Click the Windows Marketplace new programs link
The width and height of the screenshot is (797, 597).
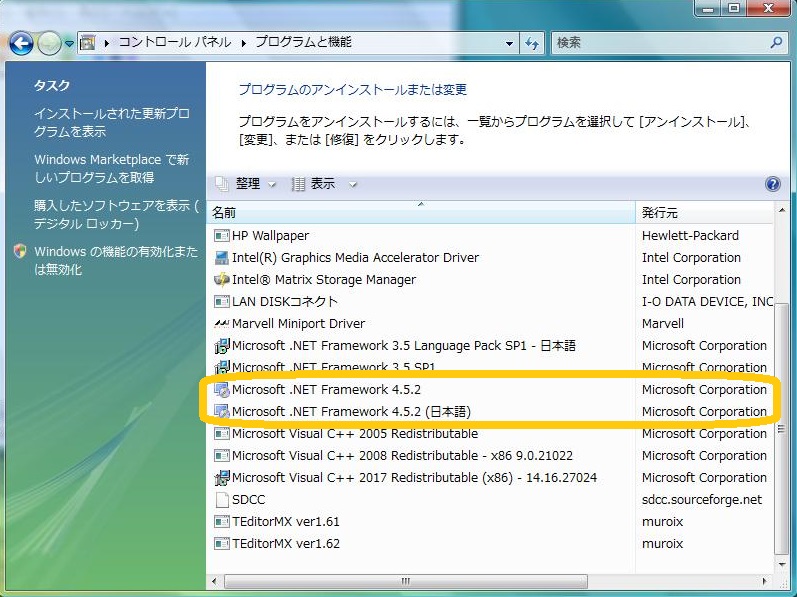(x=111, y=168)
